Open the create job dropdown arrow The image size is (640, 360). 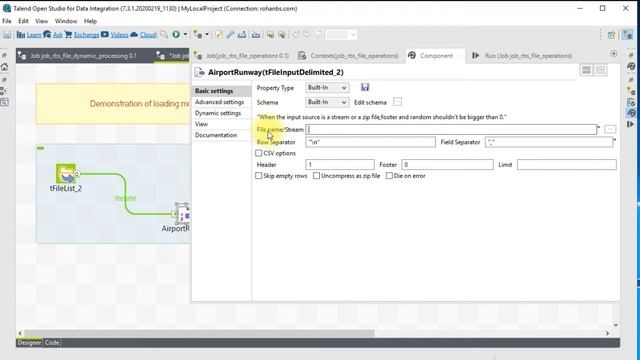click(x=207, y=35)
